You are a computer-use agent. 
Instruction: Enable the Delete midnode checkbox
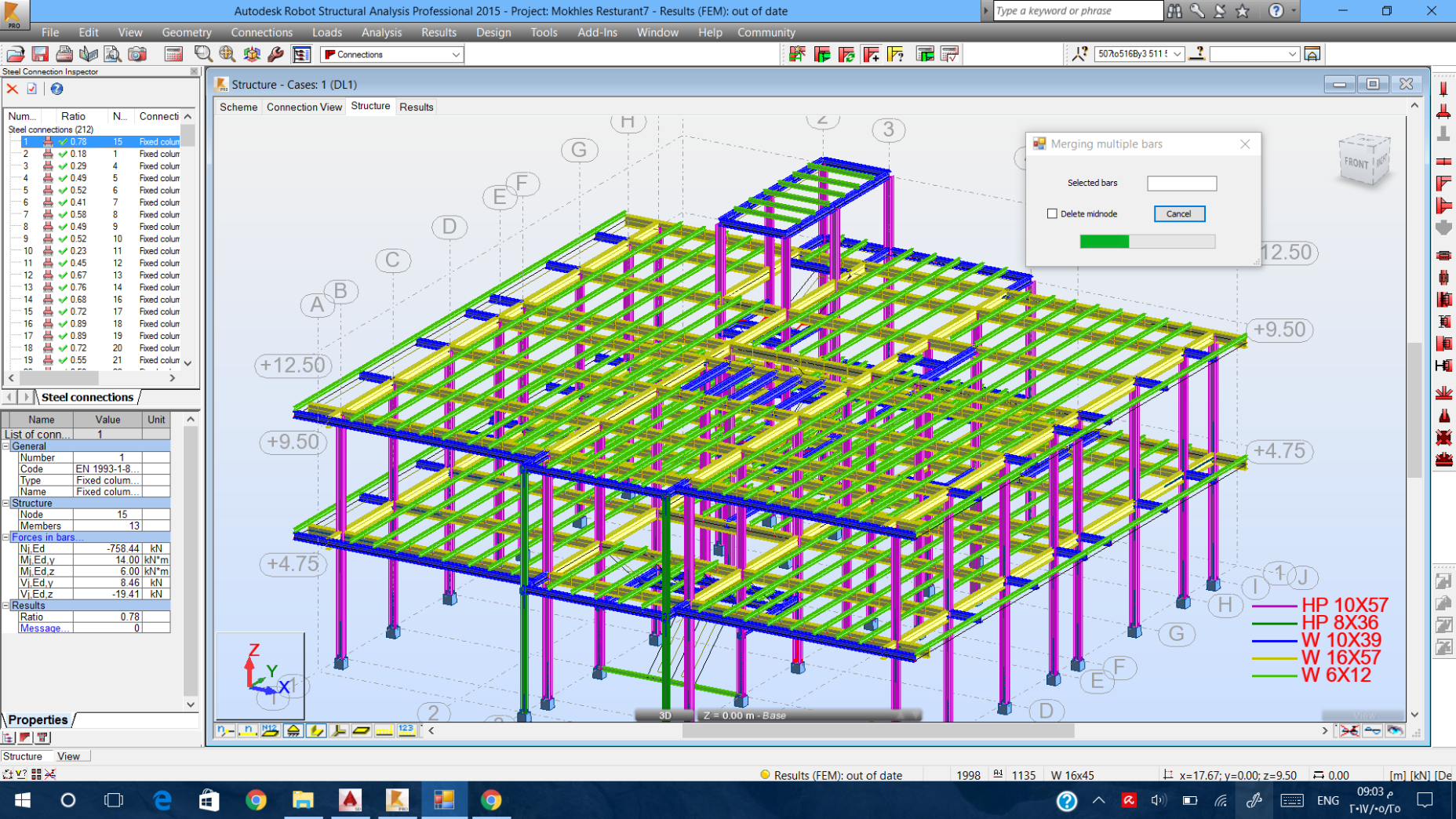coord(1052,213)
